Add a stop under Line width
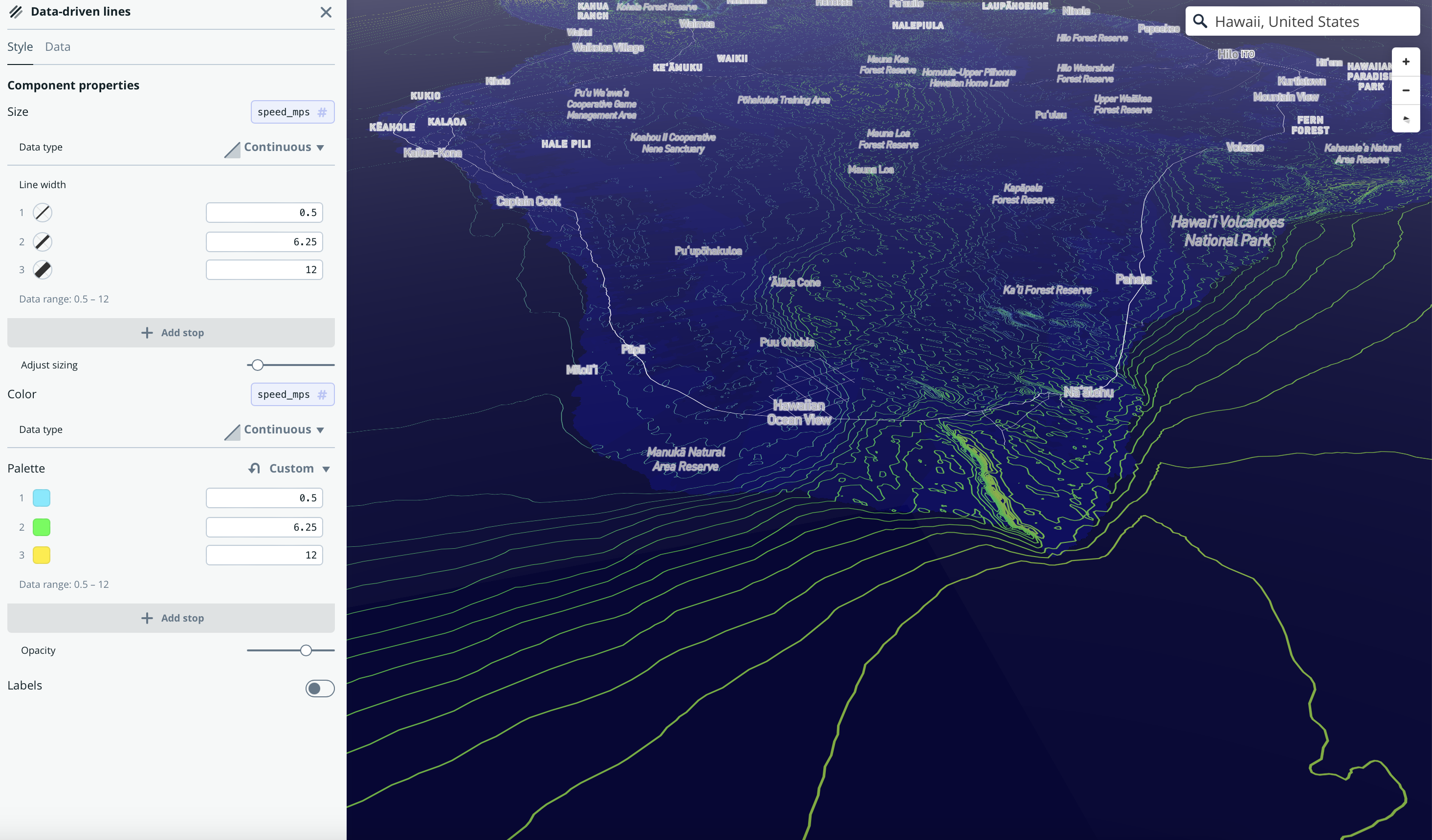Viewport: 1432px width, 840px height. point(171,333)
